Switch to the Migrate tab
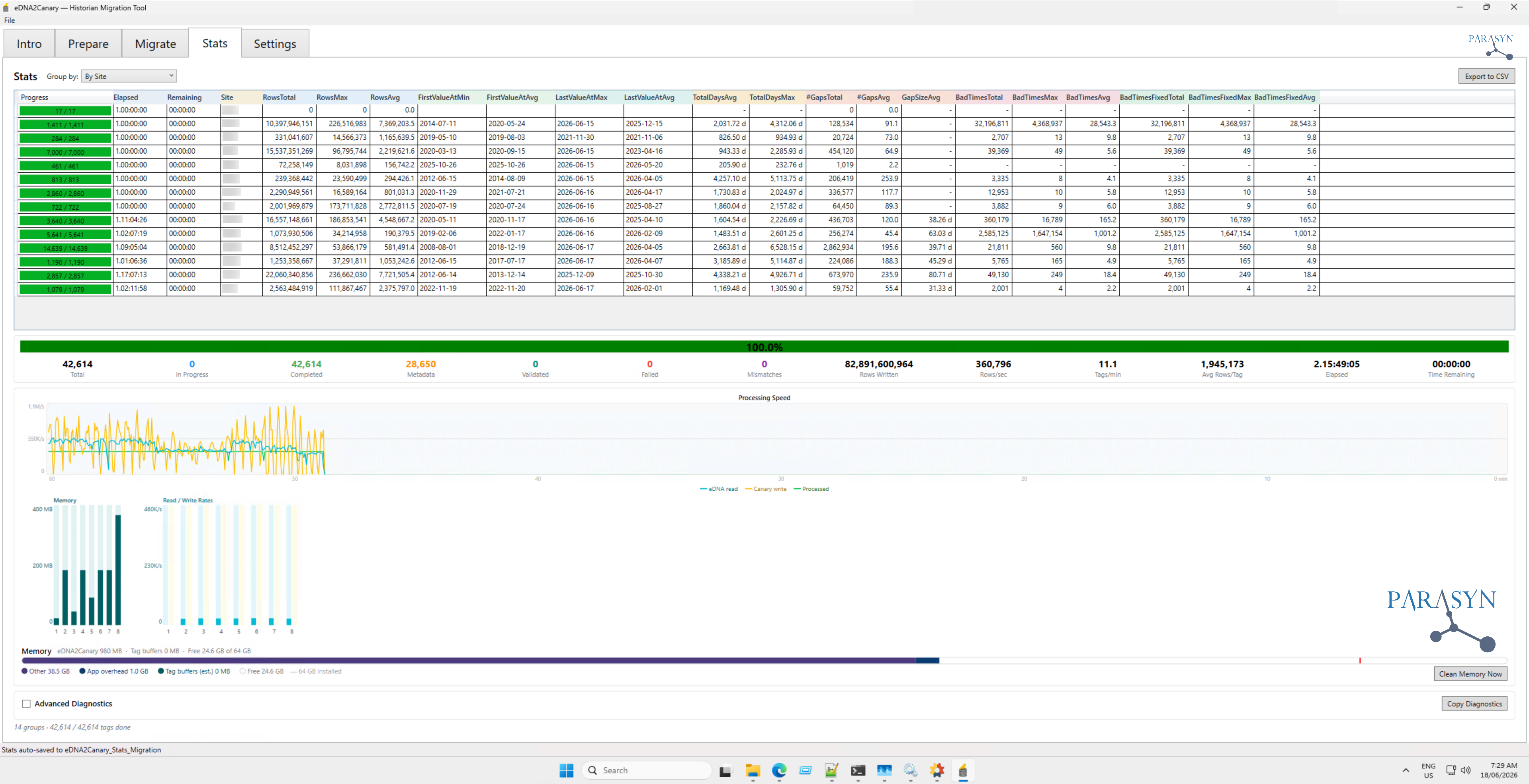 click(x=156, y=43)
